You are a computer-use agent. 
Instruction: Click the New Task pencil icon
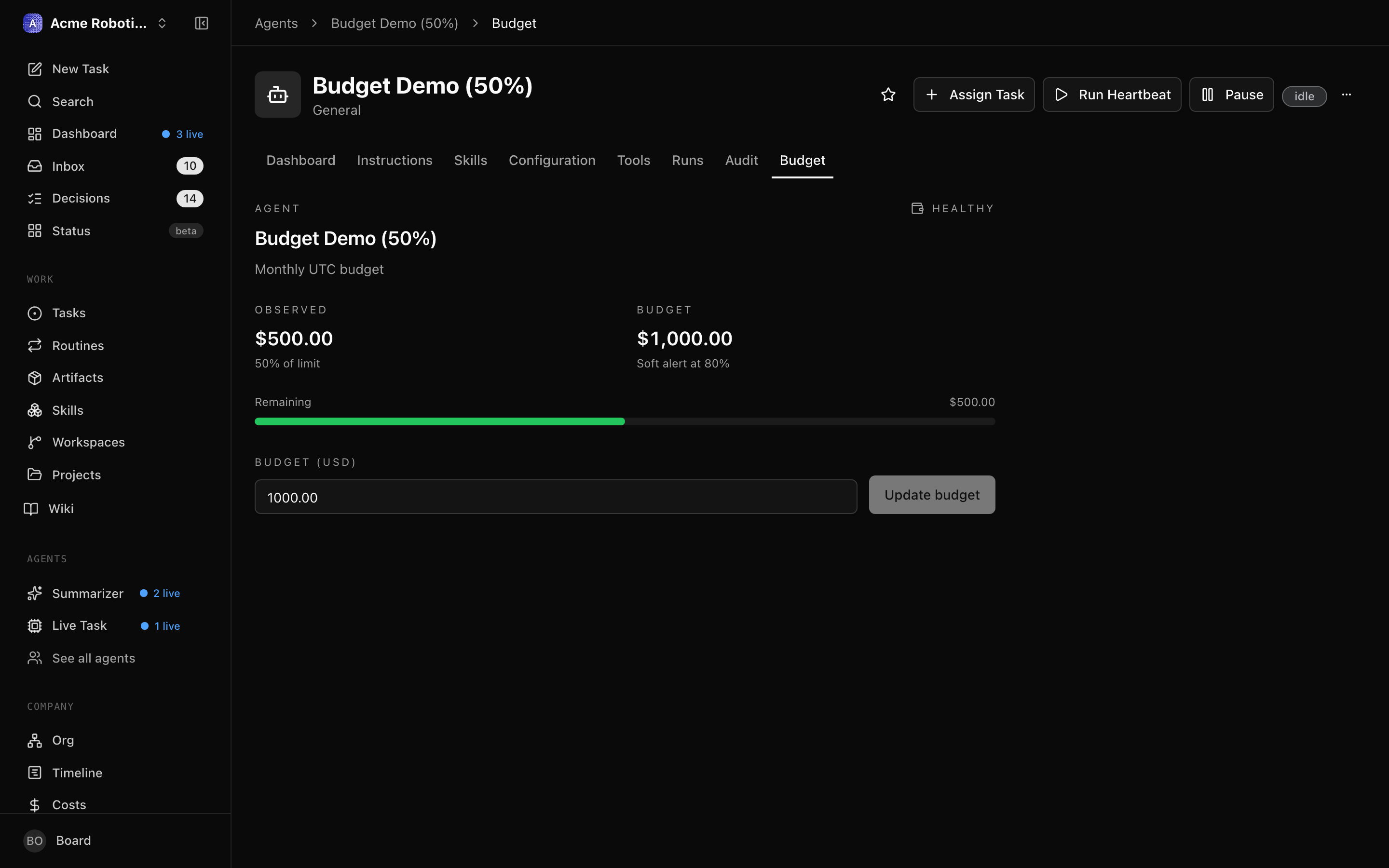pos(34,69)
